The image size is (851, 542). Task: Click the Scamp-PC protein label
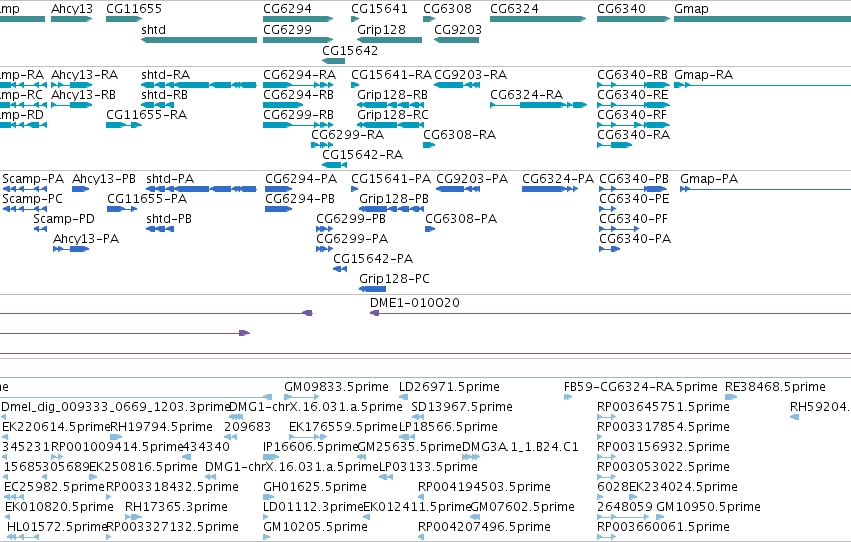tap(33, 199)
